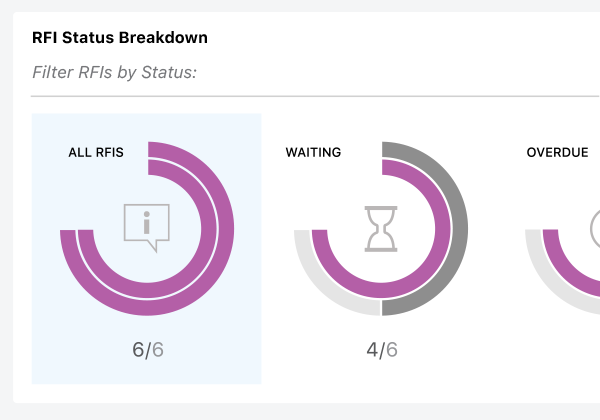
Task: Select the OVERDUE filter label
Action: [557, 152]
